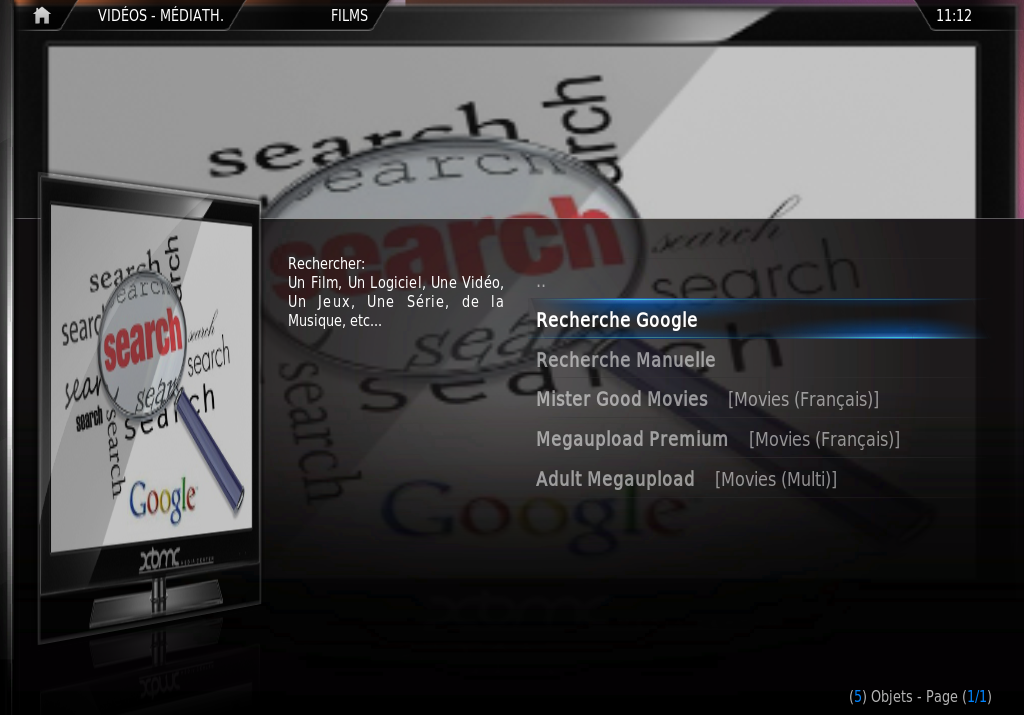Open Mister Good Movies source

point(756,399)
